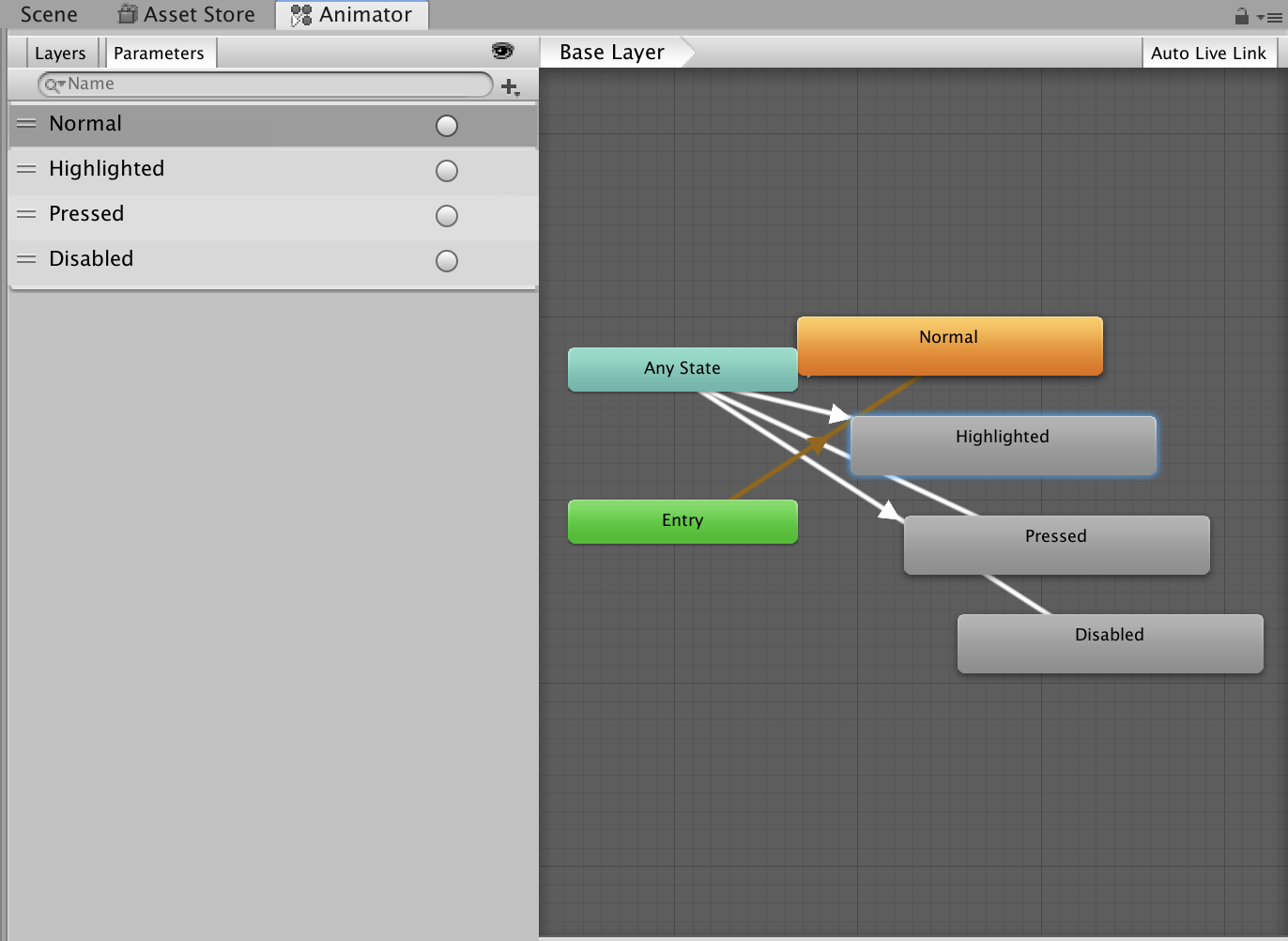Select the Parameters tab button

click(160, 53)
